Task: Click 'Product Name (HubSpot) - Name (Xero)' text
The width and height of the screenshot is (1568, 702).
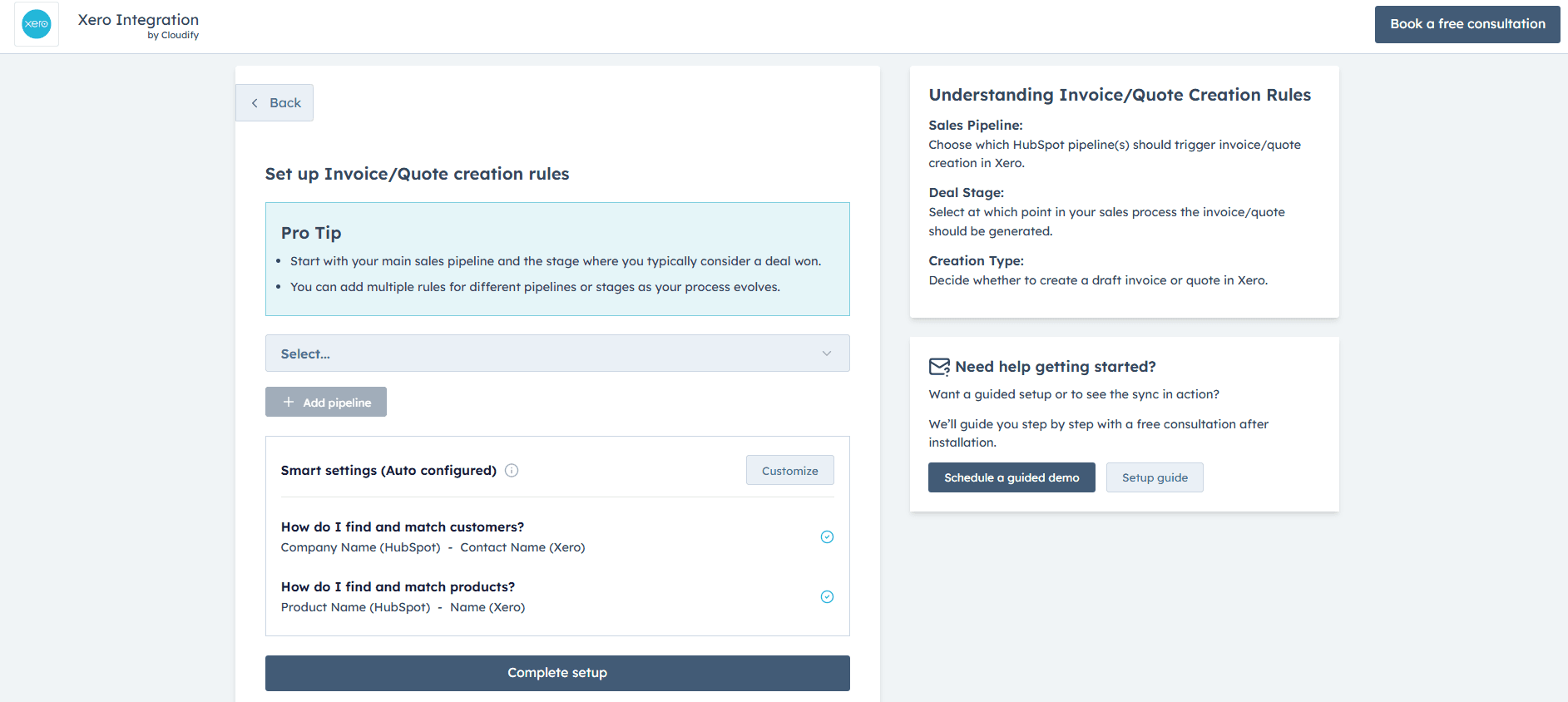Action: point(403,607)
